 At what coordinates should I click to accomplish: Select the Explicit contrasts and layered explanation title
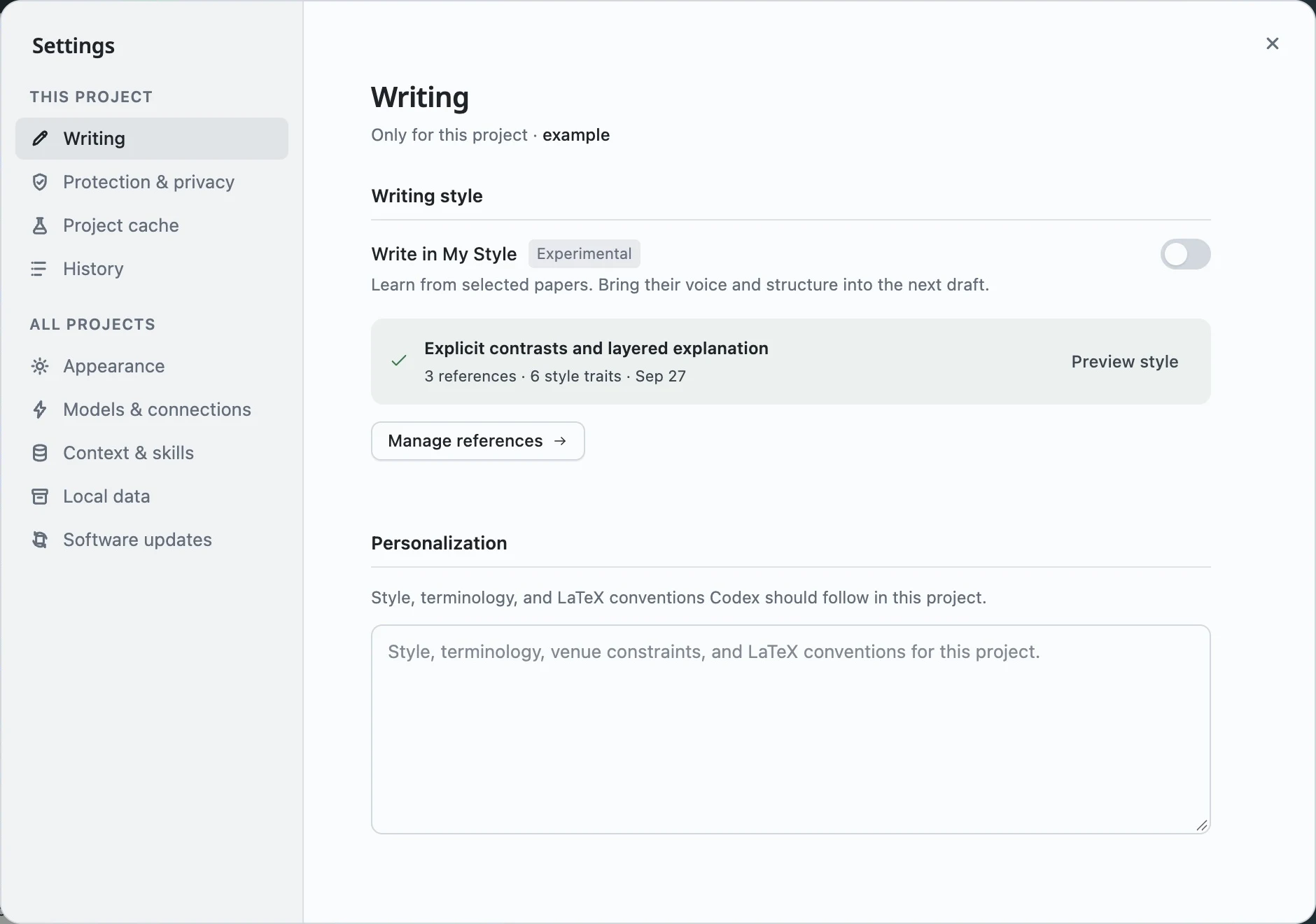[x=596, y=349]
